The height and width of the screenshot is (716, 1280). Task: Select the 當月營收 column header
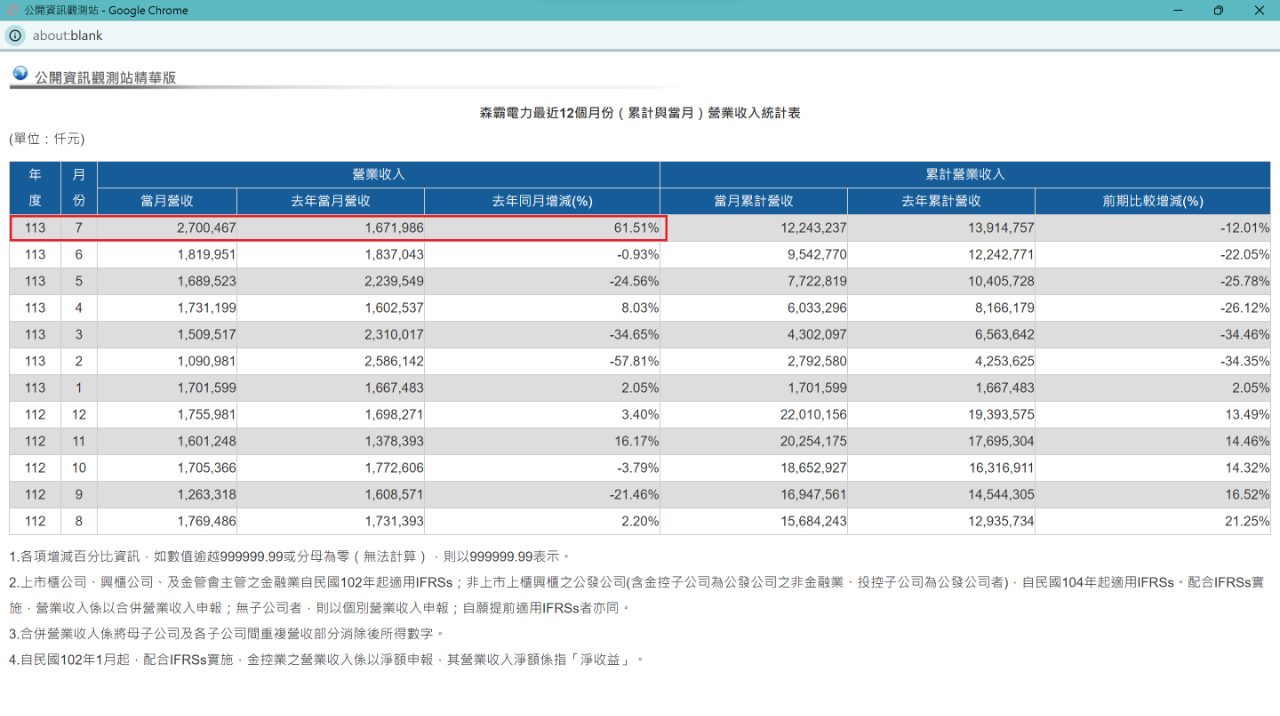[x=167, y=201]
